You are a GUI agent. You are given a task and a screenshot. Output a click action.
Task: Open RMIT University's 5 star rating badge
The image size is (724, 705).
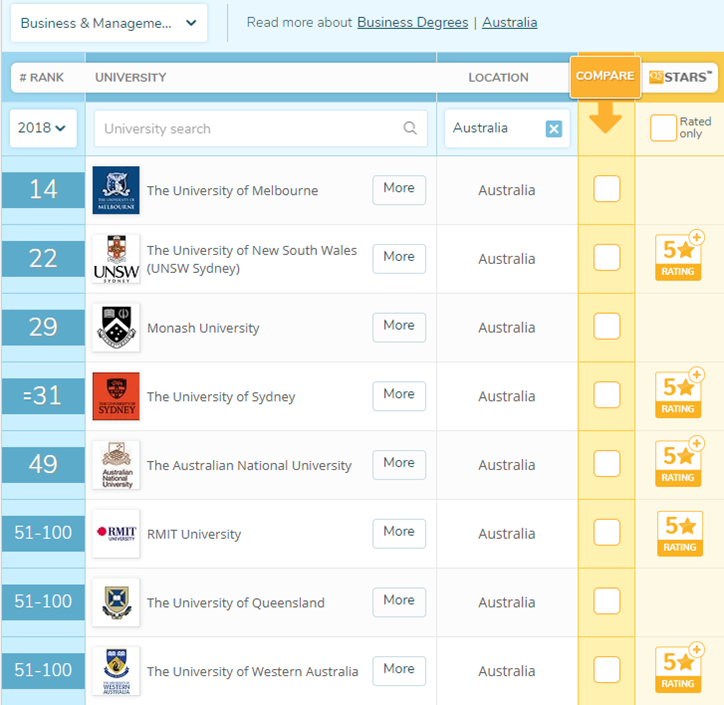click(680, 533)
